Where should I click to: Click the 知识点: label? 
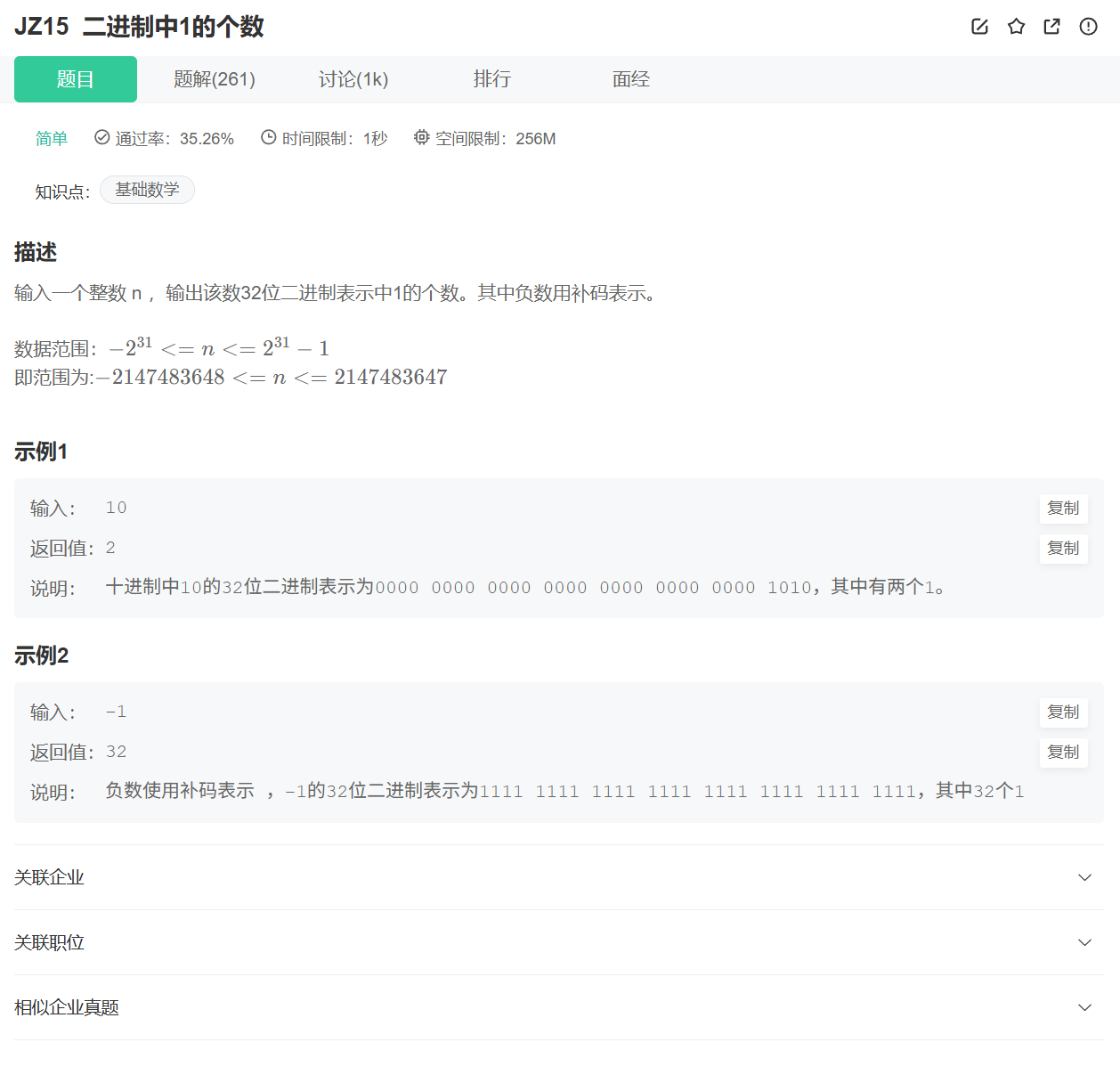pyautogui.click(x=62, y=191)
